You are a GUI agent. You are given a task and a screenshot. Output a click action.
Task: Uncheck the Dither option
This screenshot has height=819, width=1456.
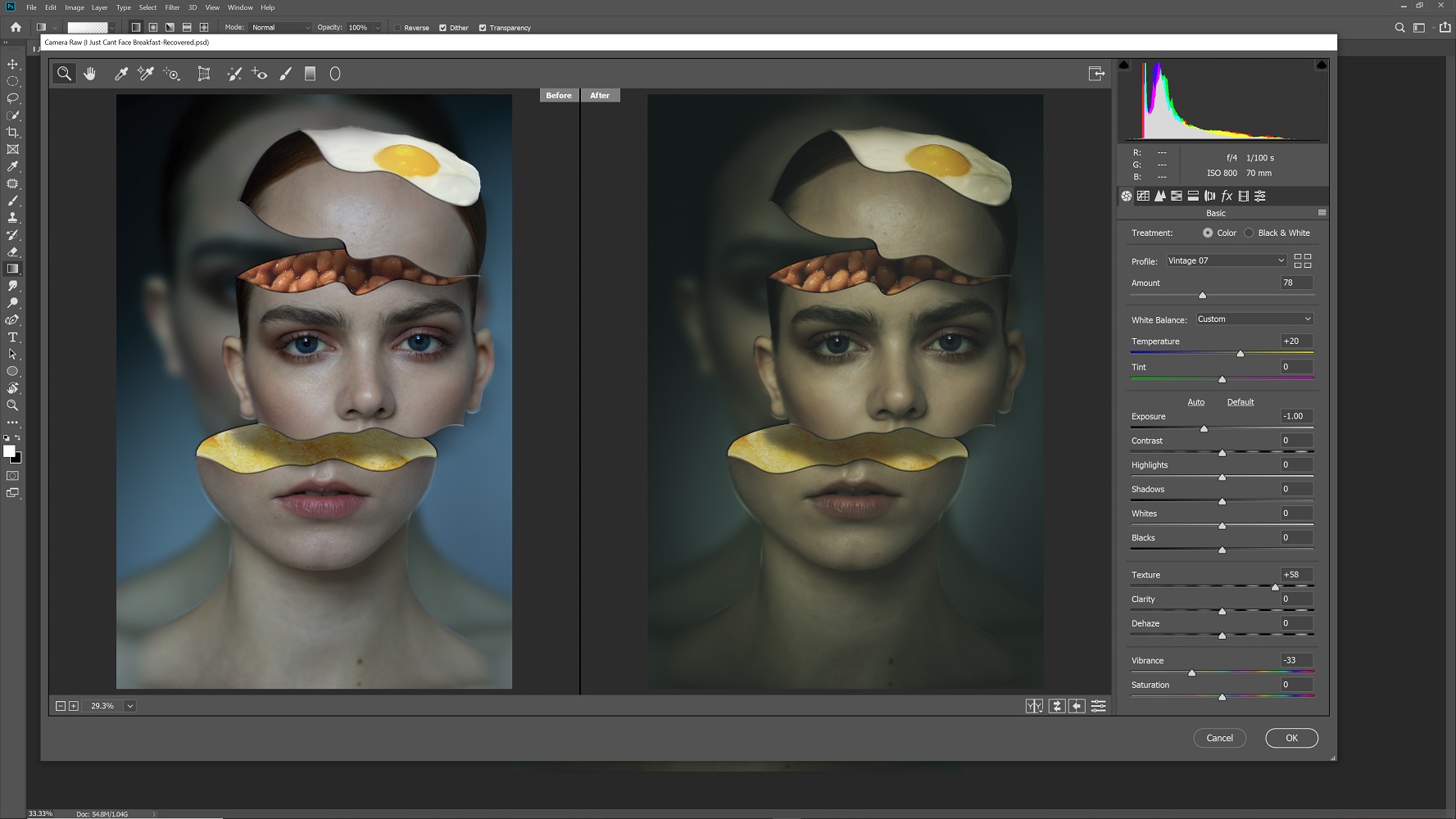tap(442, 28)
